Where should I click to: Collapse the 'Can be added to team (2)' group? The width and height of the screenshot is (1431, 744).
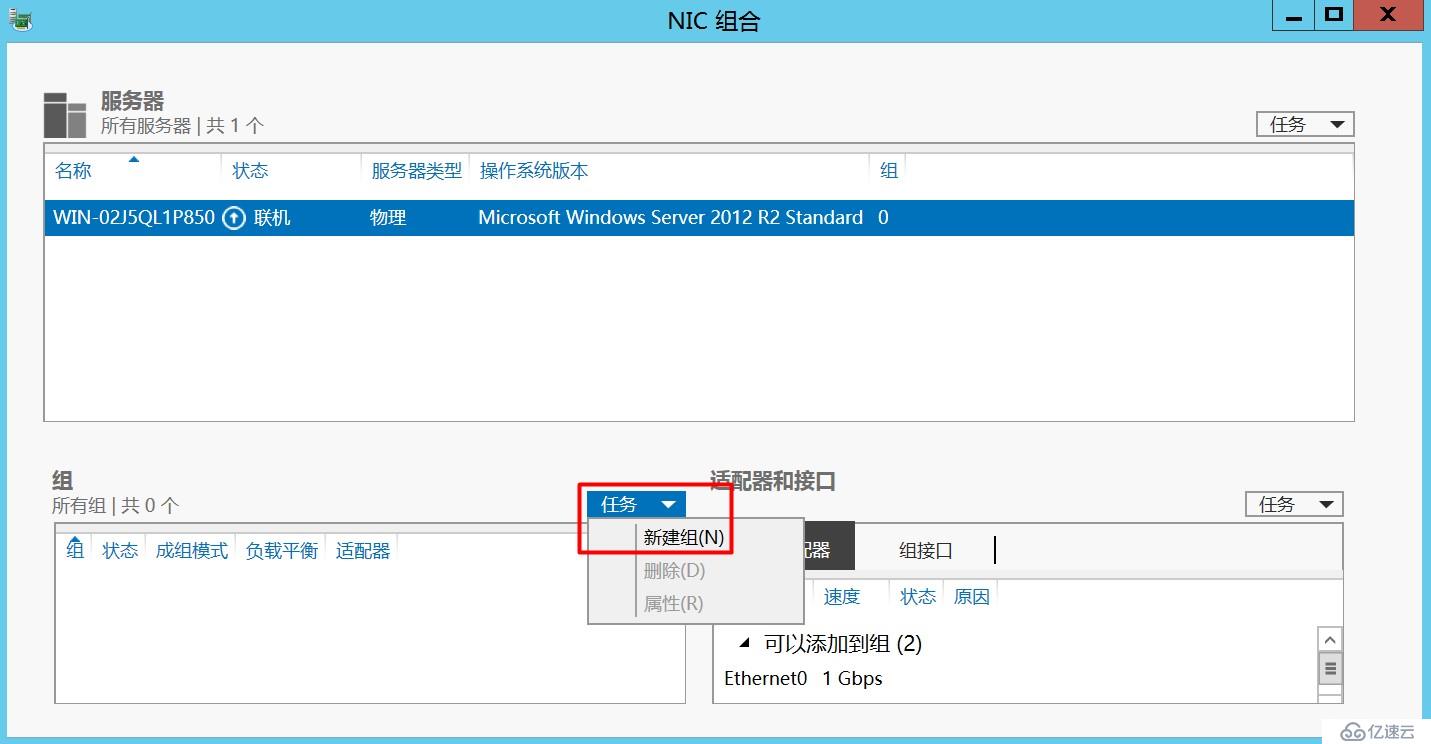coord(744,643)
